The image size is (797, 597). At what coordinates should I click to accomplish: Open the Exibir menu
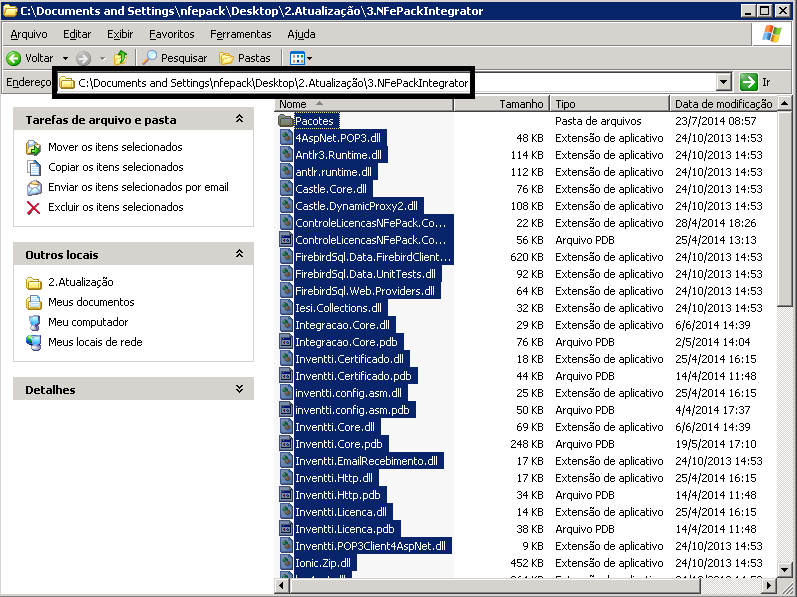coord(120,34)
